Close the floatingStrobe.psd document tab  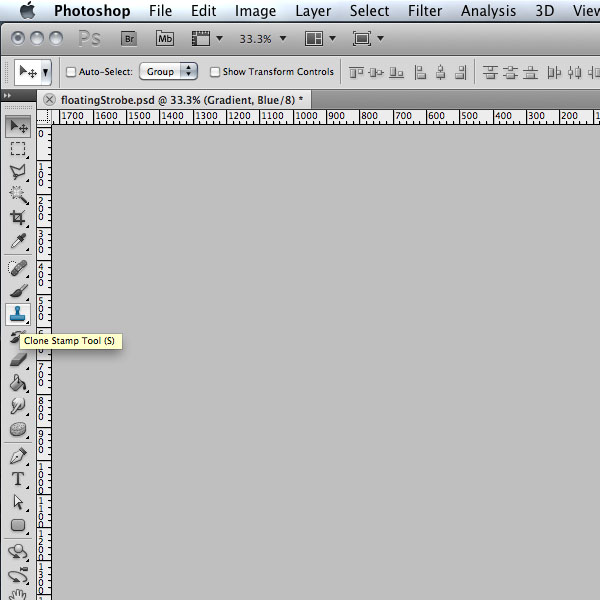pyautogui.click(x=49, y=100)
